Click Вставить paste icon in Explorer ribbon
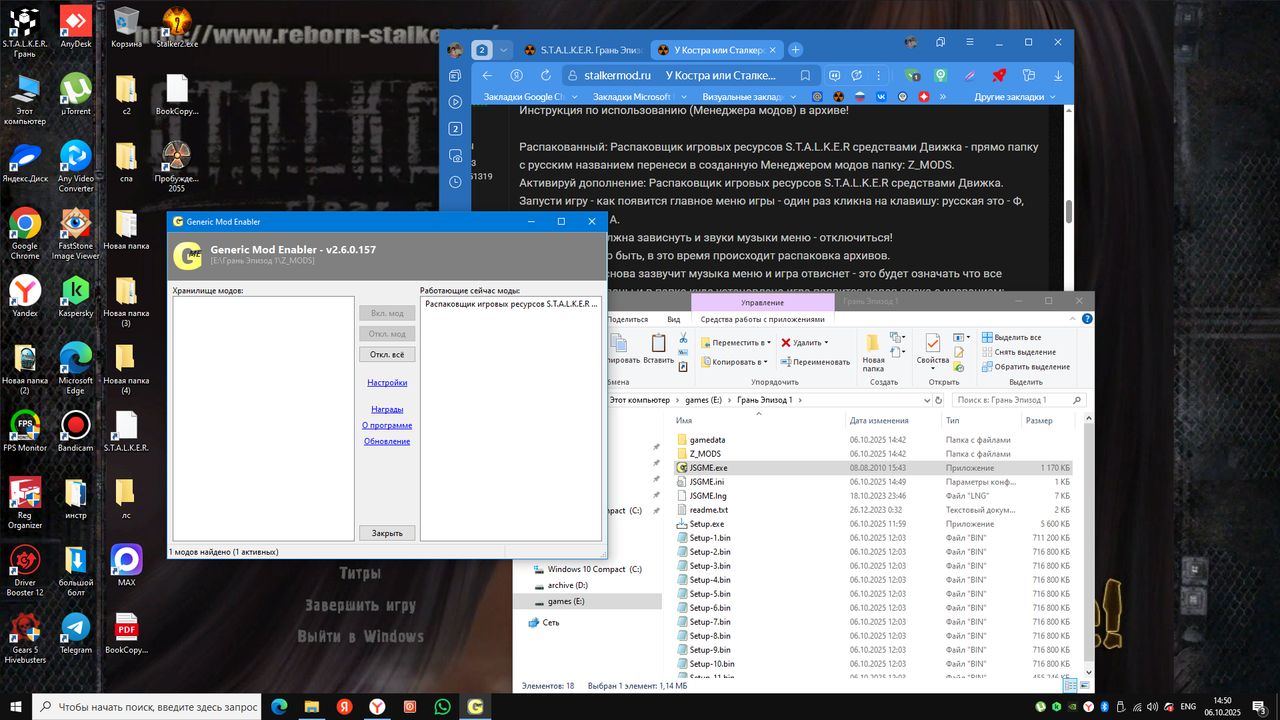This screenshot has height=720, width=1280. [658, 349]
